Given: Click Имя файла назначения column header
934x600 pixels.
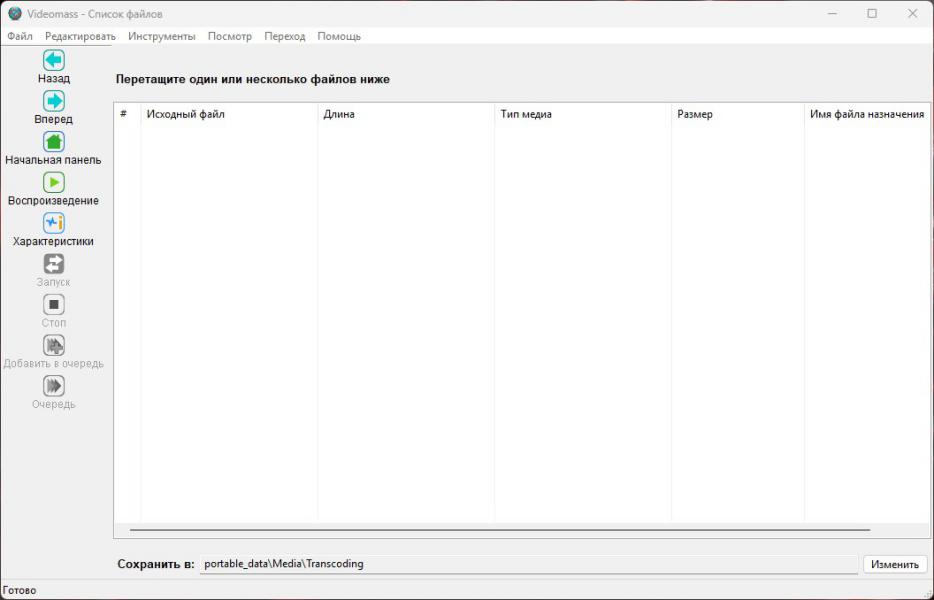Looking at the screenshot, I should 867,114.
